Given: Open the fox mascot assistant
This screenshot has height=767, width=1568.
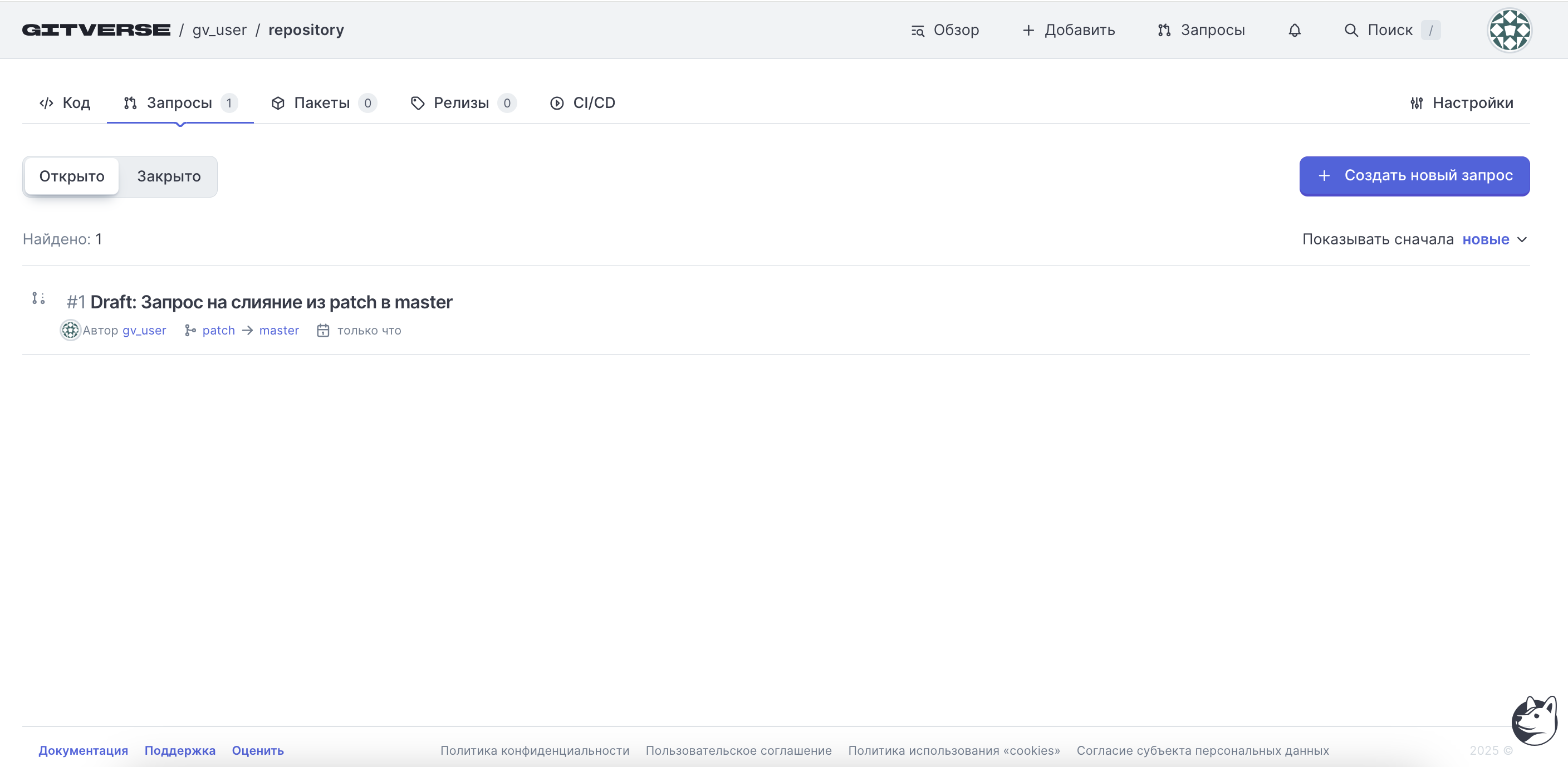Looking at the screenshot, I should (x=1535, y=720).
